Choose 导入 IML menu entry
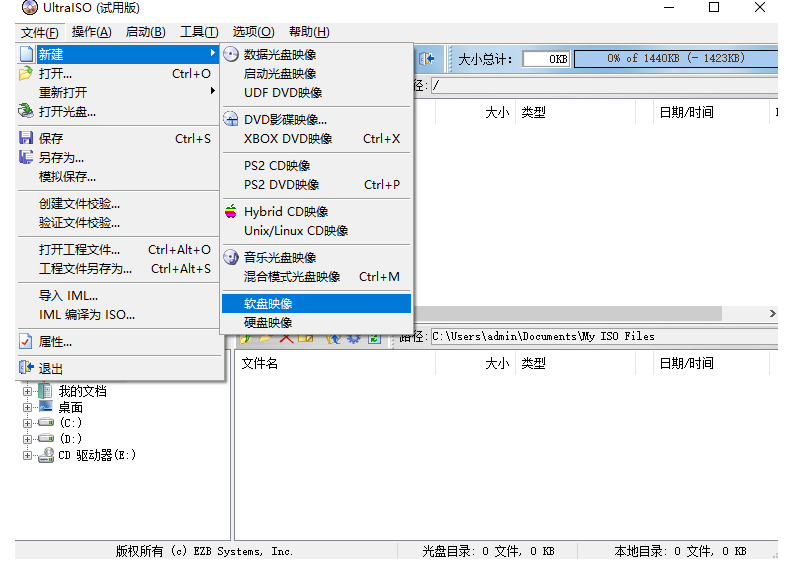This screenshot has width=794, height=567. (118, 296)
